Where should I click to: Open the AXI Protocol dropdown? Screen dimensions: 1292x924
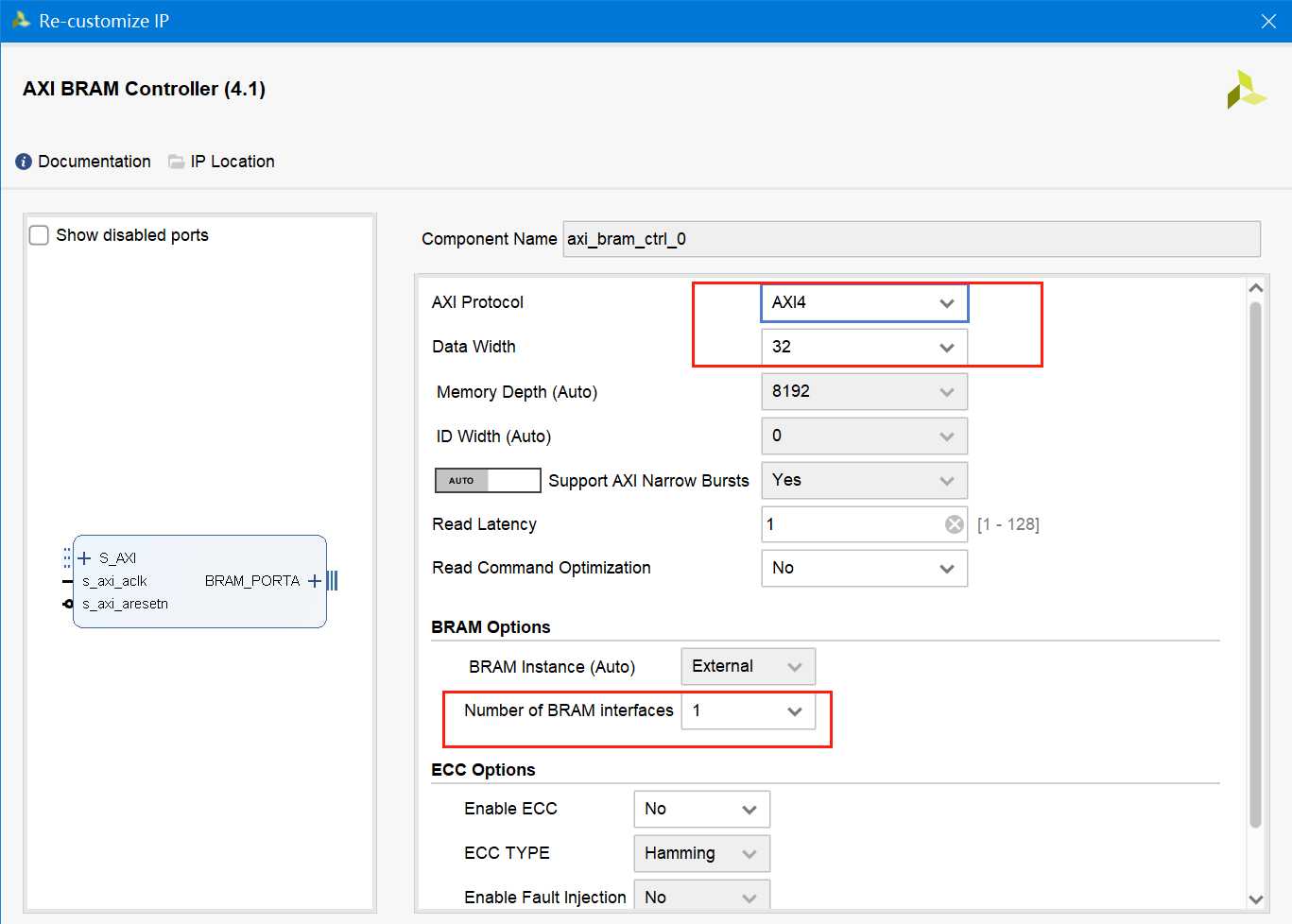pos(865,302)
